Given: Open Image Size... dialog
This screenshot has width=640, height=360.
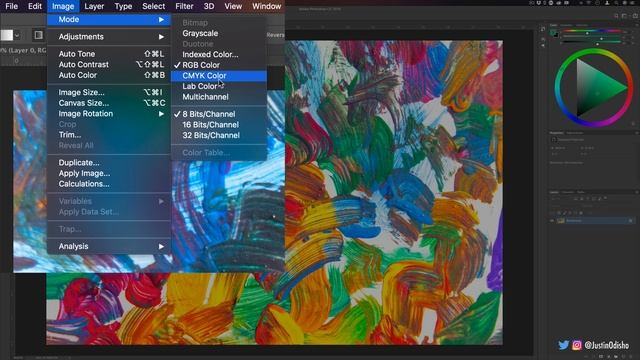Looking at the screenshot, I should (x=109, y=92).
